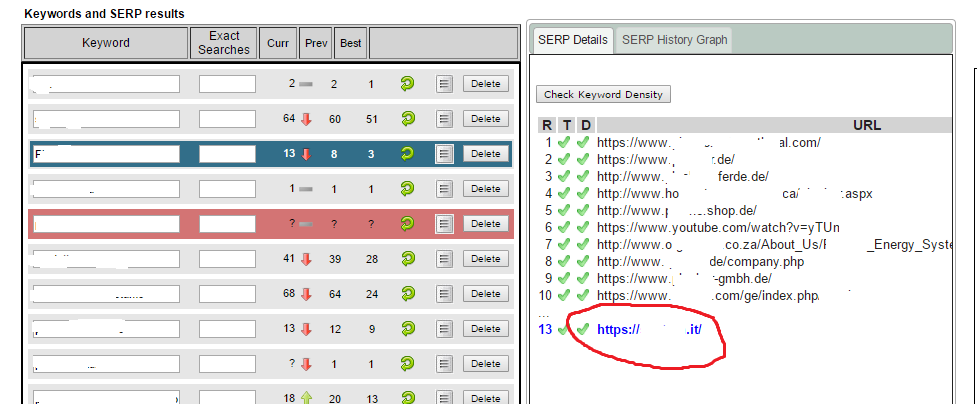
Task: Click the refresh icon in the red row
Action: click(x=407, y=224)
